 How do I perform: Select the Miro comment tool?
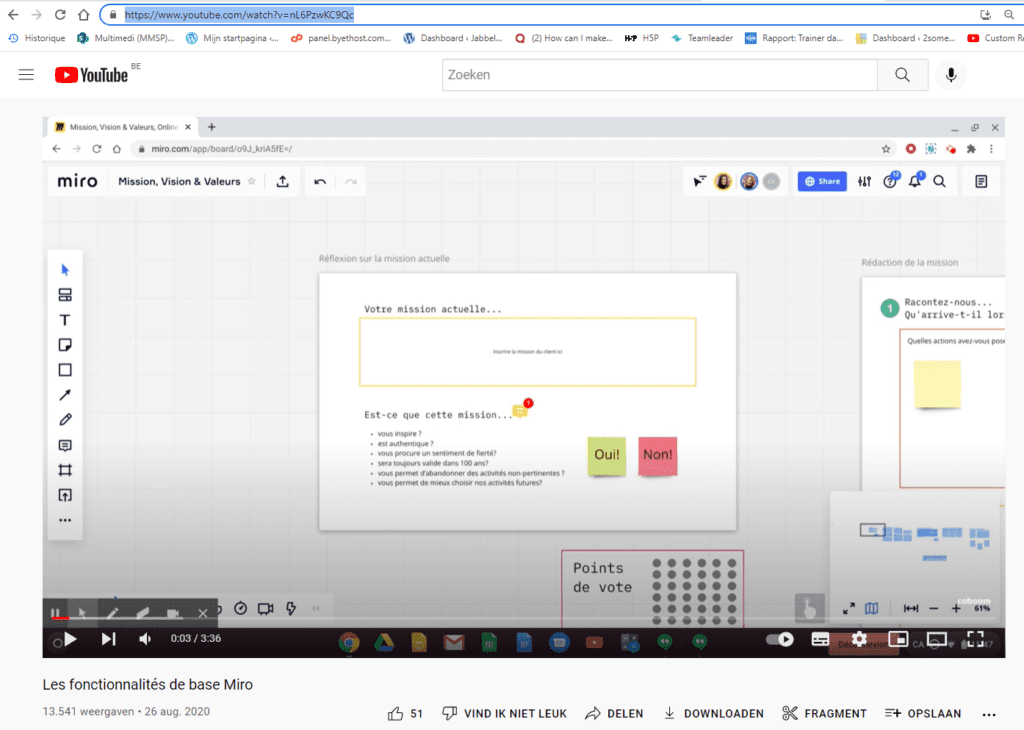tap(65, 445)
